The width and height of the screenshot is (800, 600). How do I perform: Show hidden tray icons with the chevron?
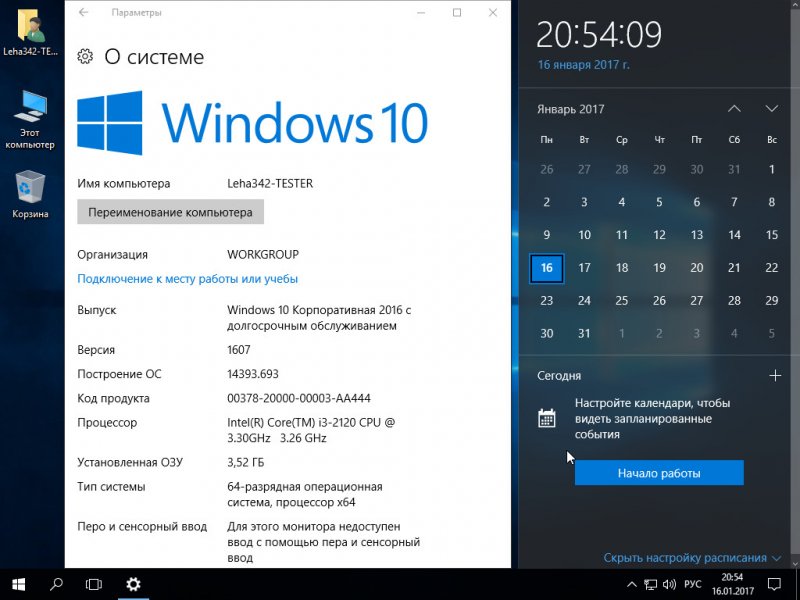[630, 583]
